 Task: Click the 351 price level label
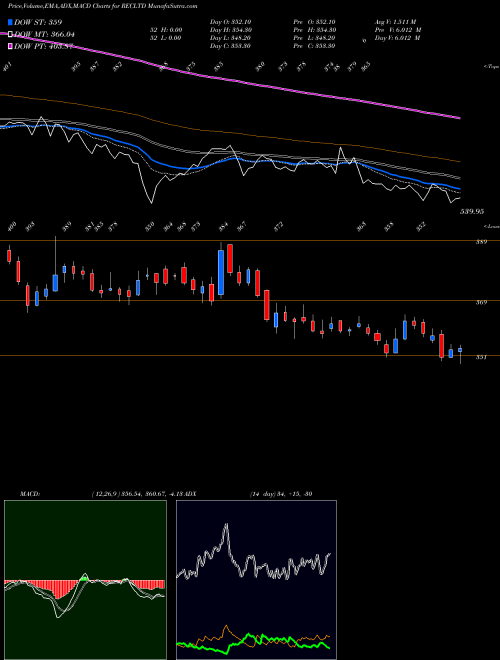481,357
